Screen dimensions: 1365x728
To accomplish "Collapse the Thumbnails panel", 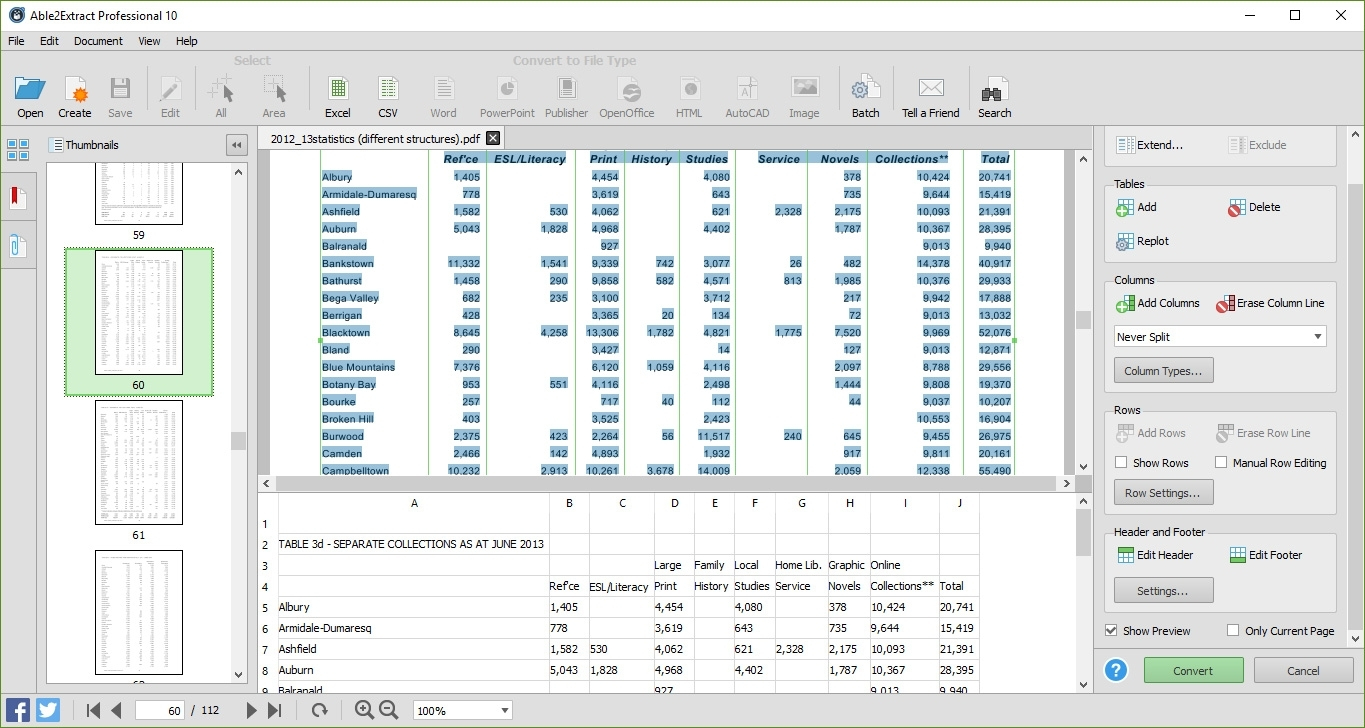I will click(236, 144).
